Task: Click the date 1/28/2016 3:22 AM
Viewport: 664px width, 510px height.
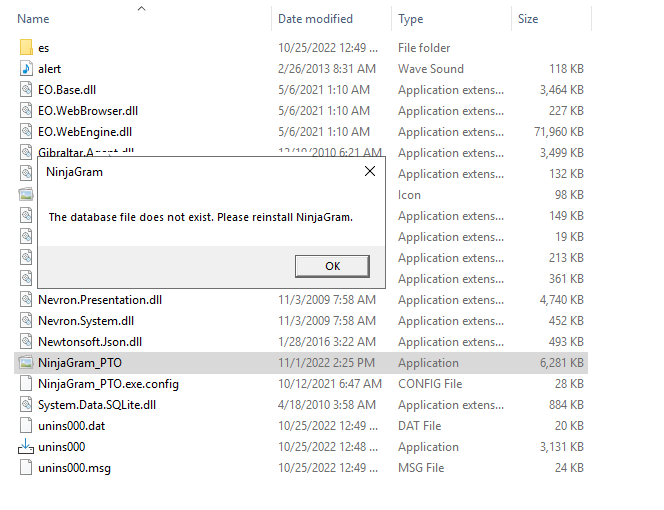Action: coord(326,342)
